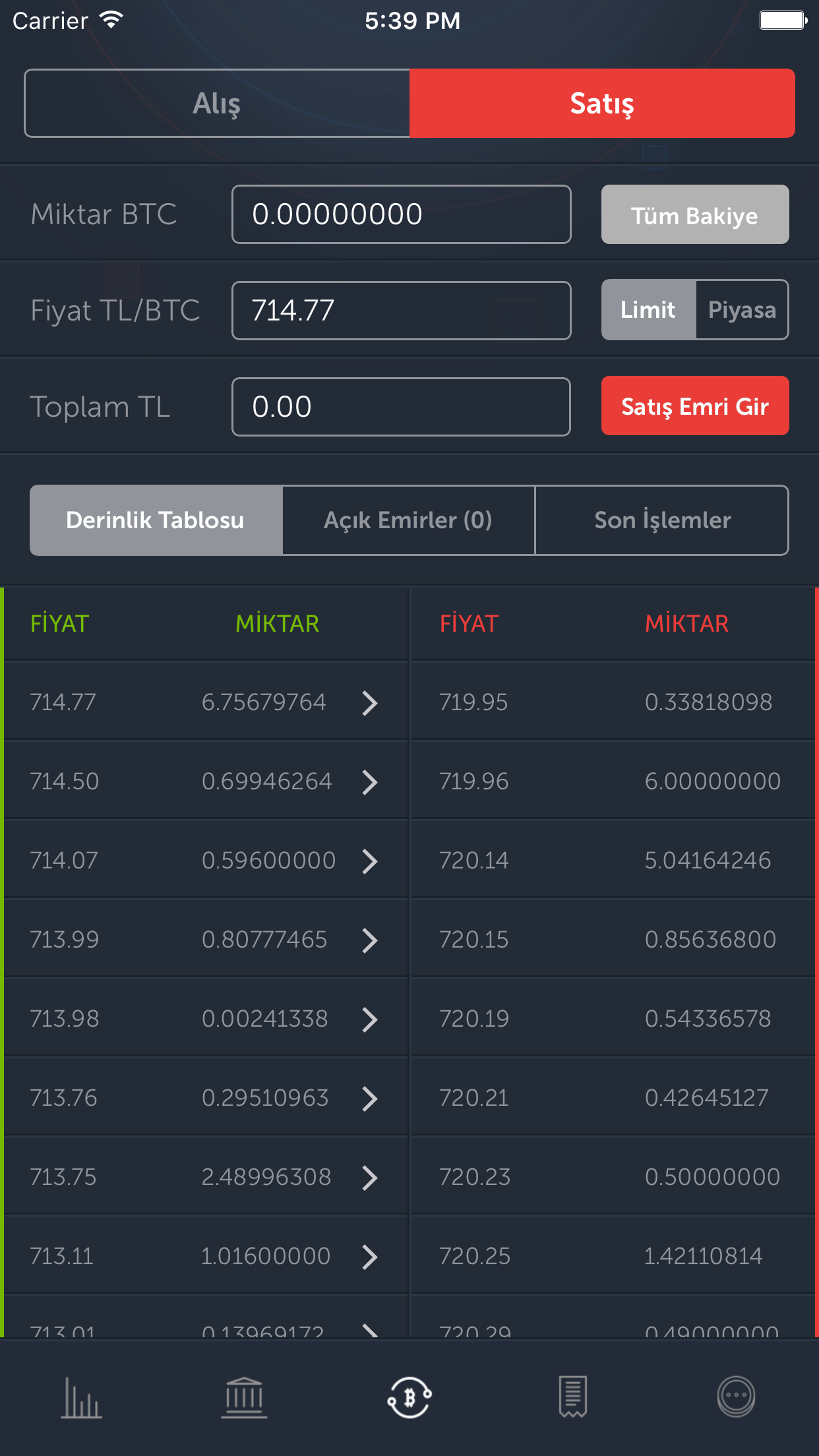Tap bid amount 2.48996308
819x1456 pixels.
click(x=266, y=1177)
